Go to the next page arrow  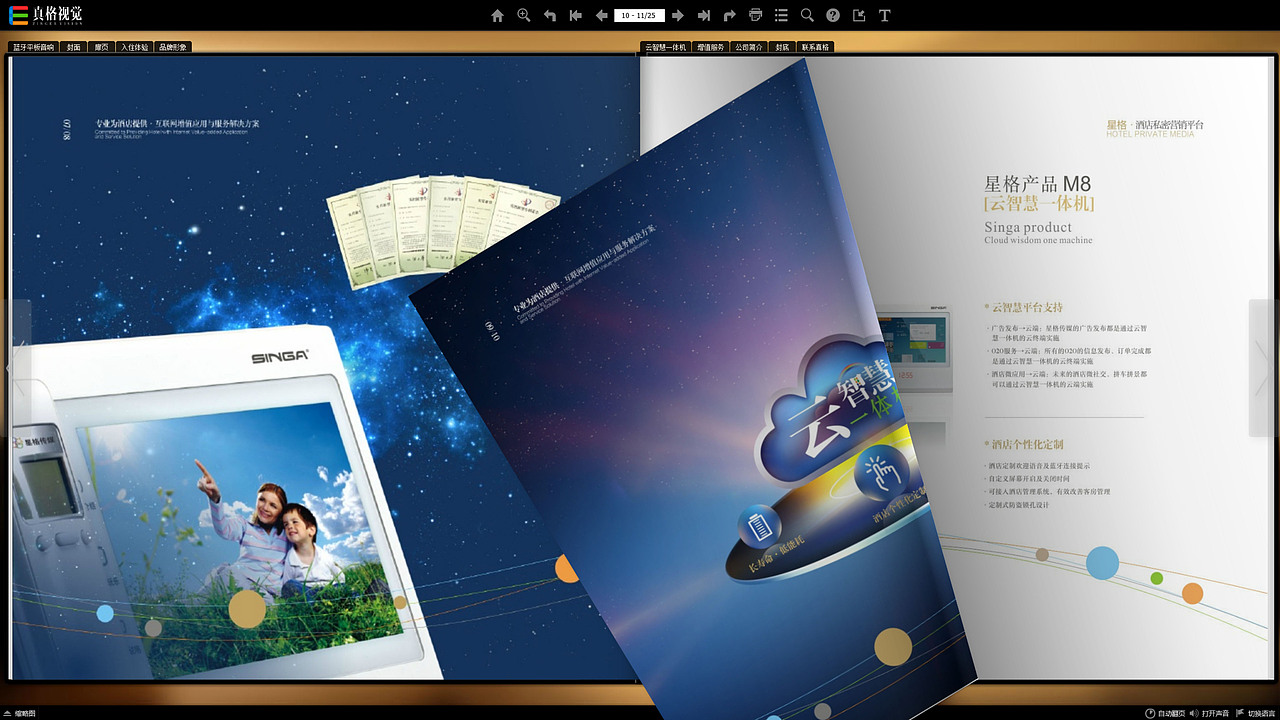pos(677,15)
